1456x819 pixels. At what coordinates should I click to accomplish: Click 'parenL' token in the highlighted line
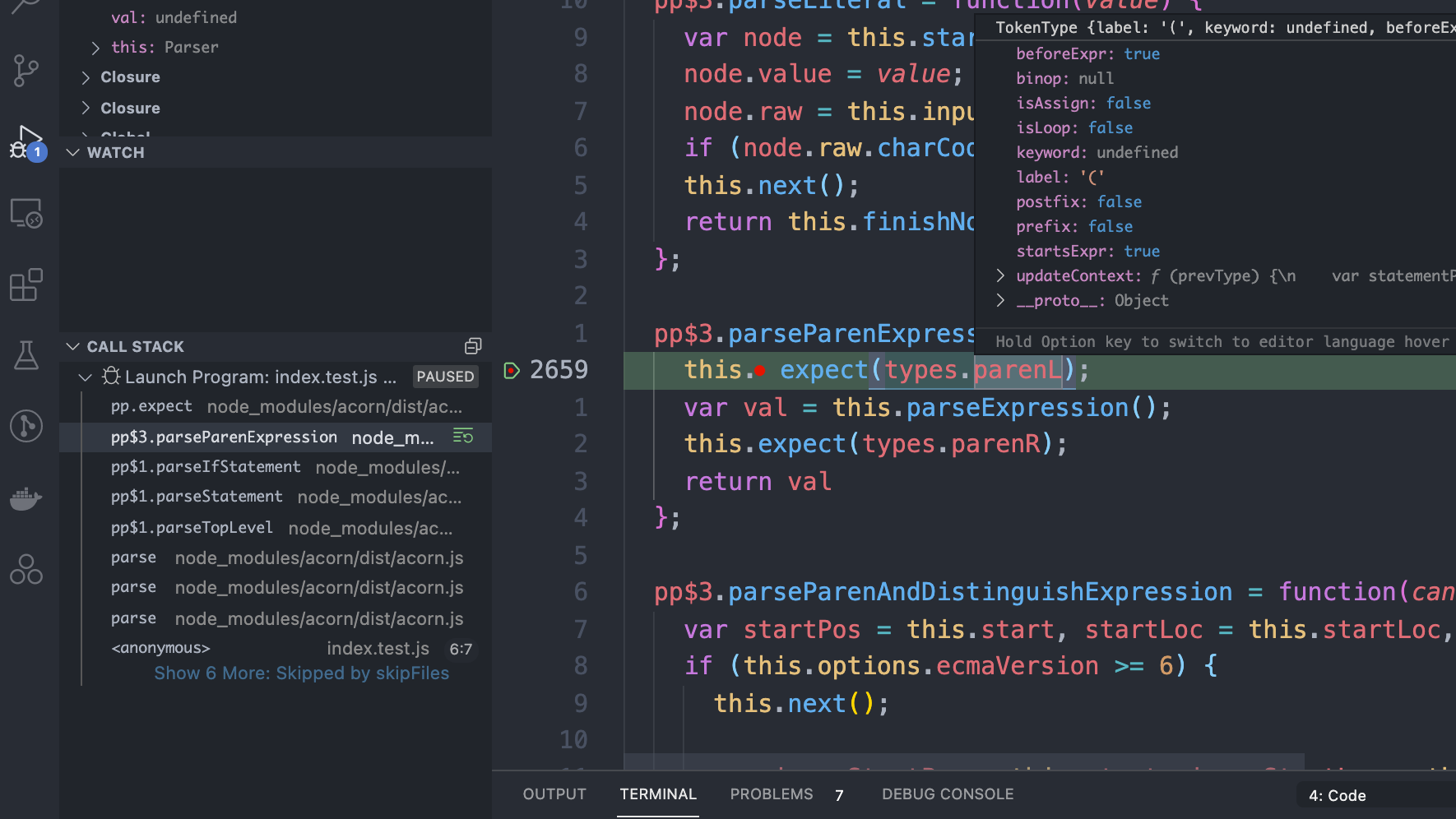[1018, 370]
